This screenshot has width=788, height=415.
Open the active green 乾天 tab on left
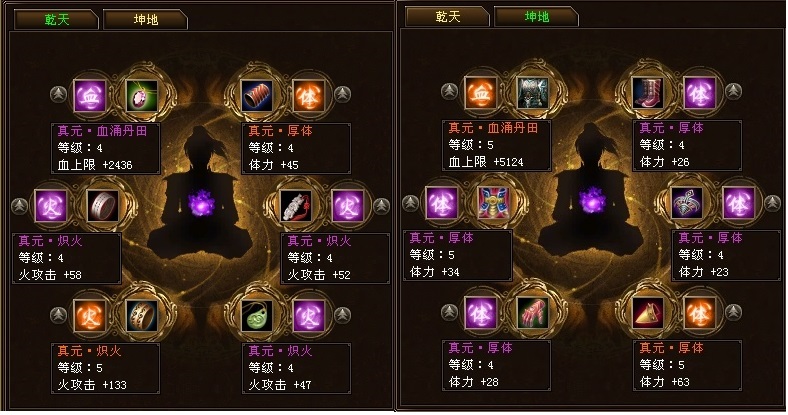click(56, 20)
